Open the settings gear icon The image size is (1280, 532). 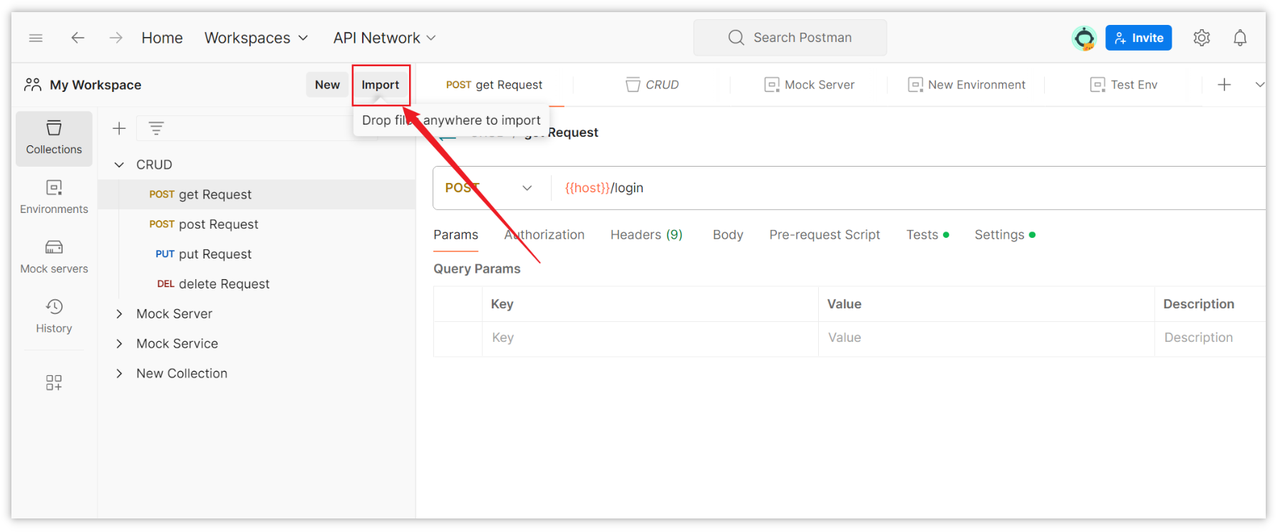(x=1202, y=38)
